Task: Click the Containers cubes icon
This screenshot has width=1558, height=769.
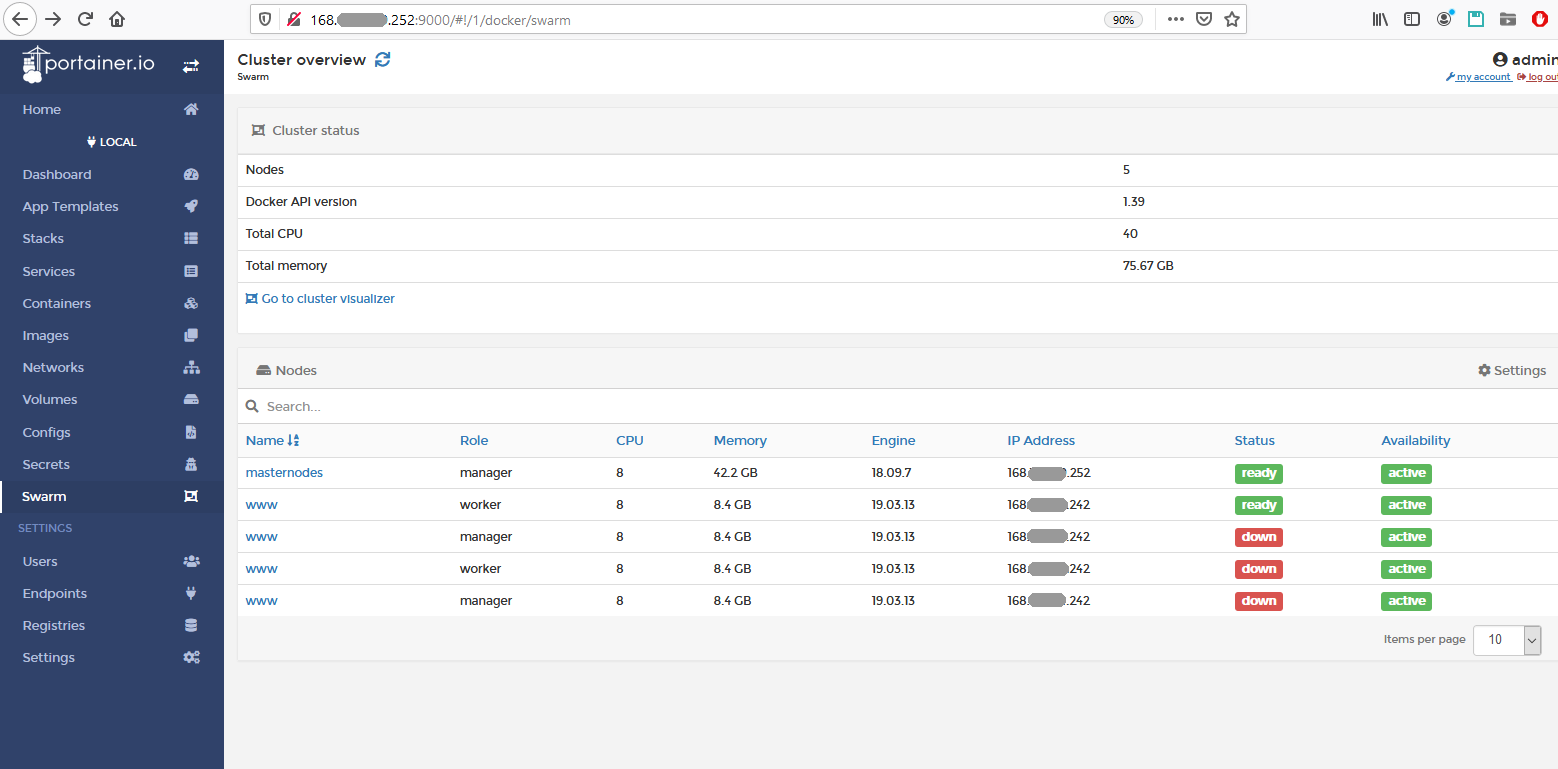Action: coord(191,303)
